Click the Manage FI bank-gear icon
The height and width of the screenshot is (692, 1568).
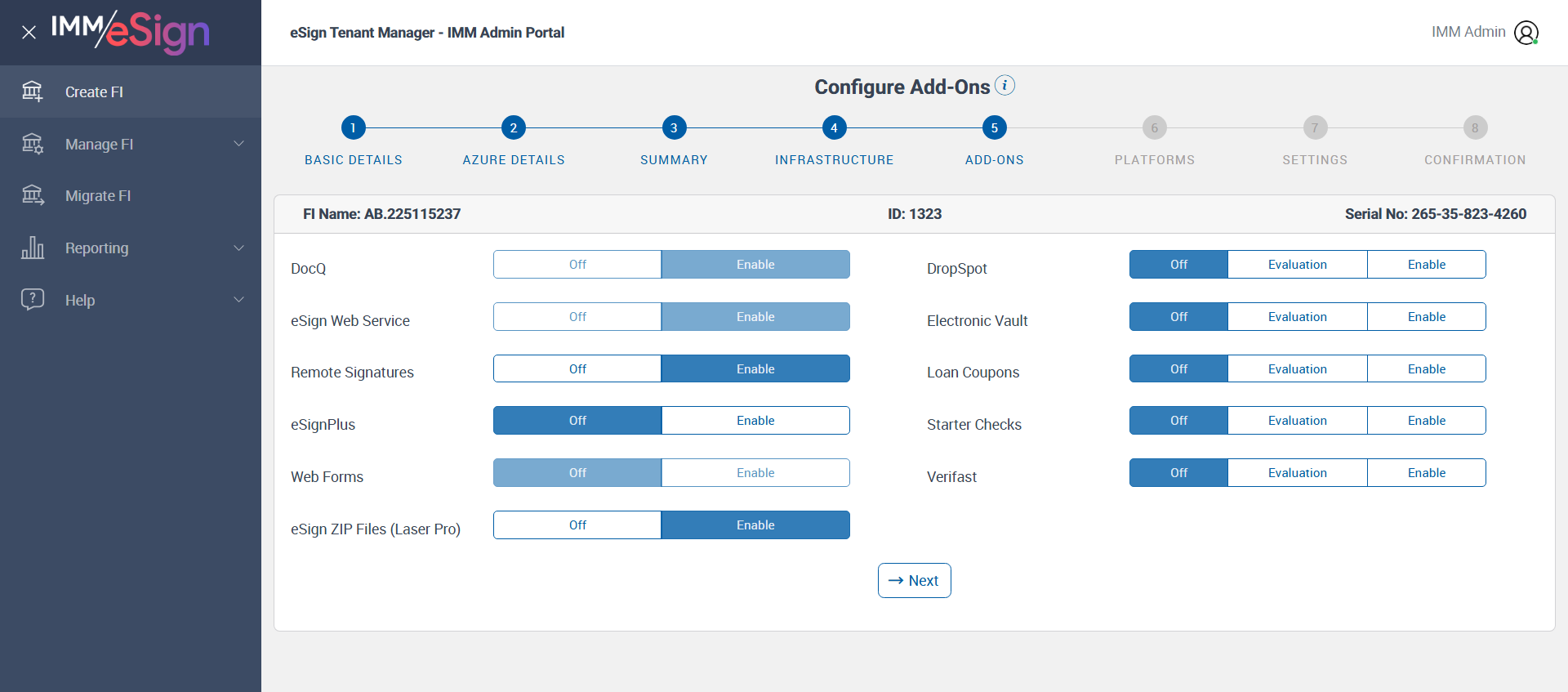pos(33,144)
